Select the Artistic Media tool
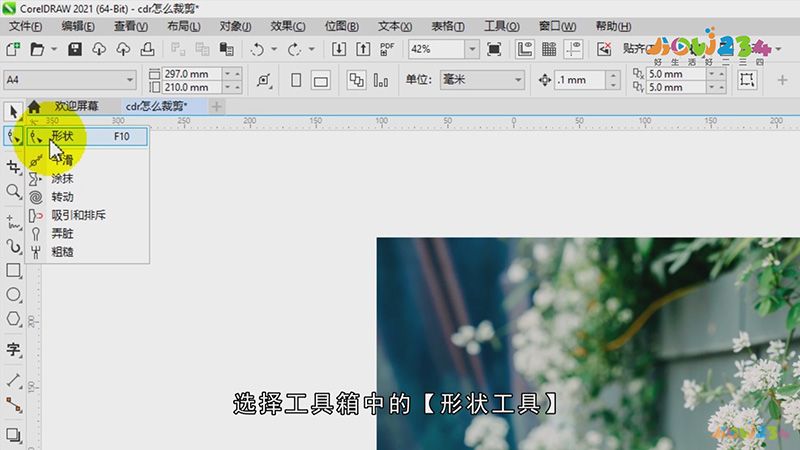Viewport: 800px width, 450px height. tap(13, 247)
